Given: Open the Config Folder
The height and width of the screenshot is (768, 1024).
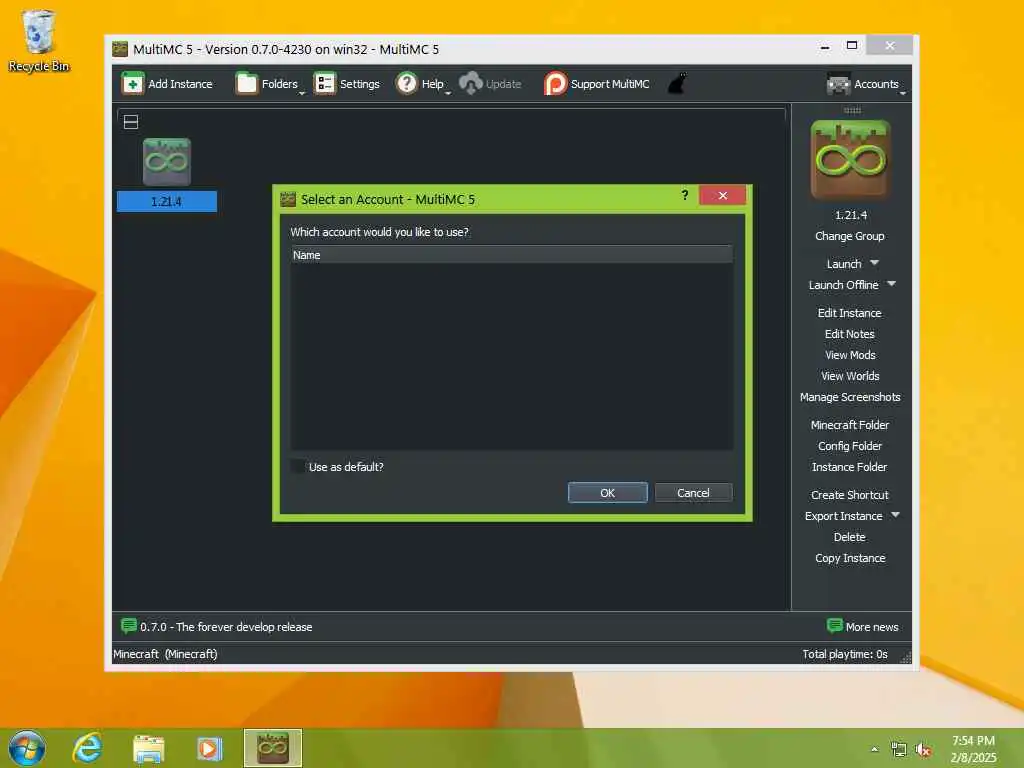Looking at the screenshot, I should 850,446.
